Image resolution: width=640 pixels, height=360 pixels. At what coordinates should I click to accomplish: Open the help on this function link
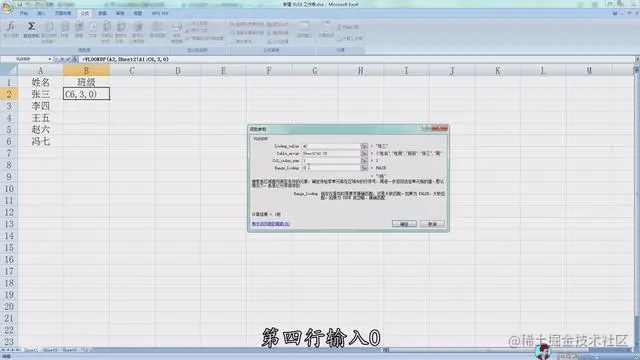pyautogui.click(x=271, y=224)
